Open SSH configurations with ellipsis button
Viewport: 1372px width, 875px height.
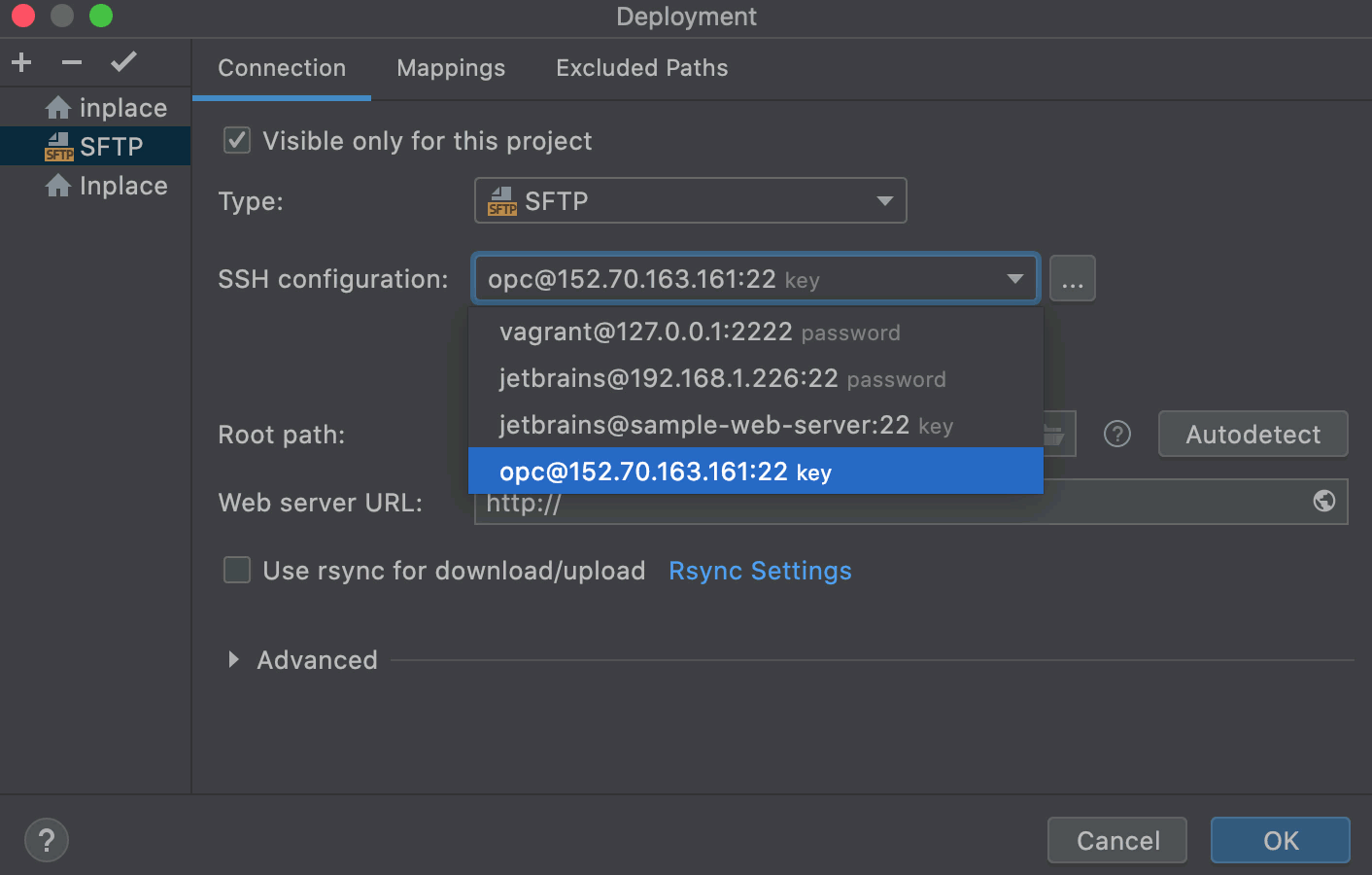click(x=1072, y=279)
